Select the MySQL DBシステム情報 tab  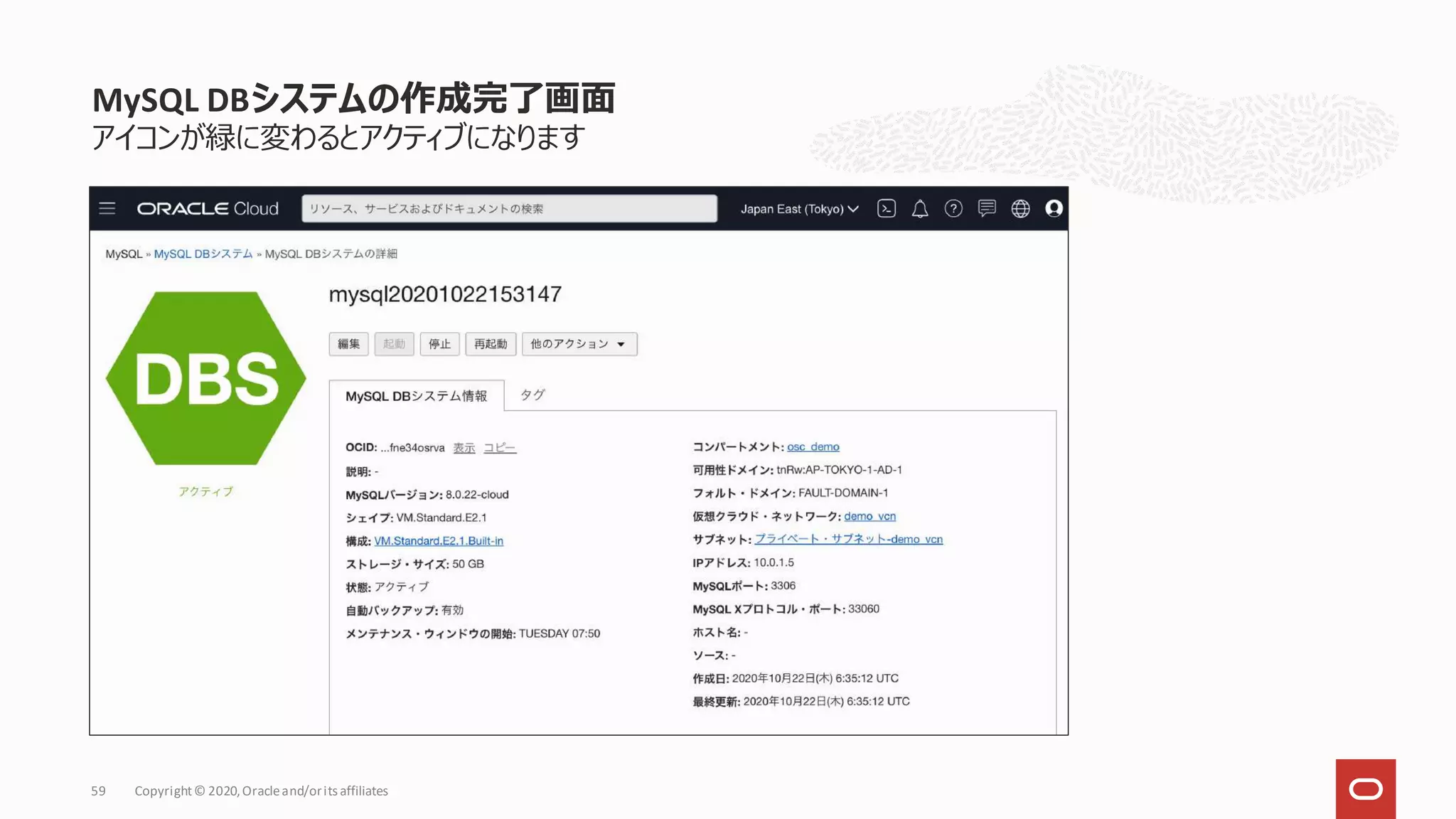pos(417,396)
